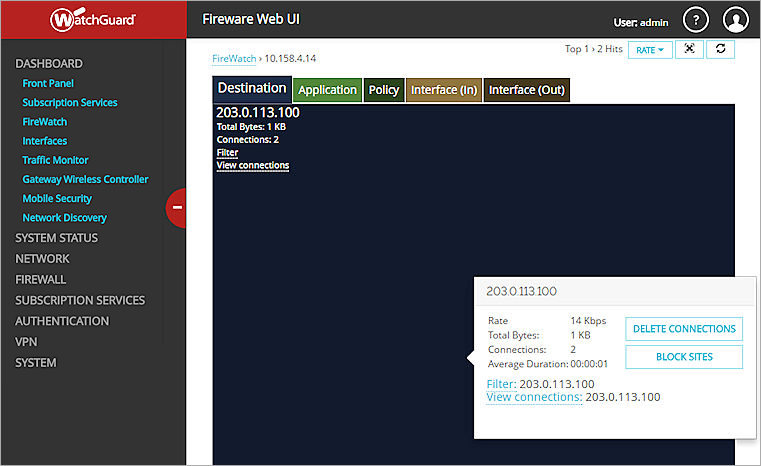Open Subscription Services under Dashboard
Screen dimensions: 761x466
[x=70, y=103]
